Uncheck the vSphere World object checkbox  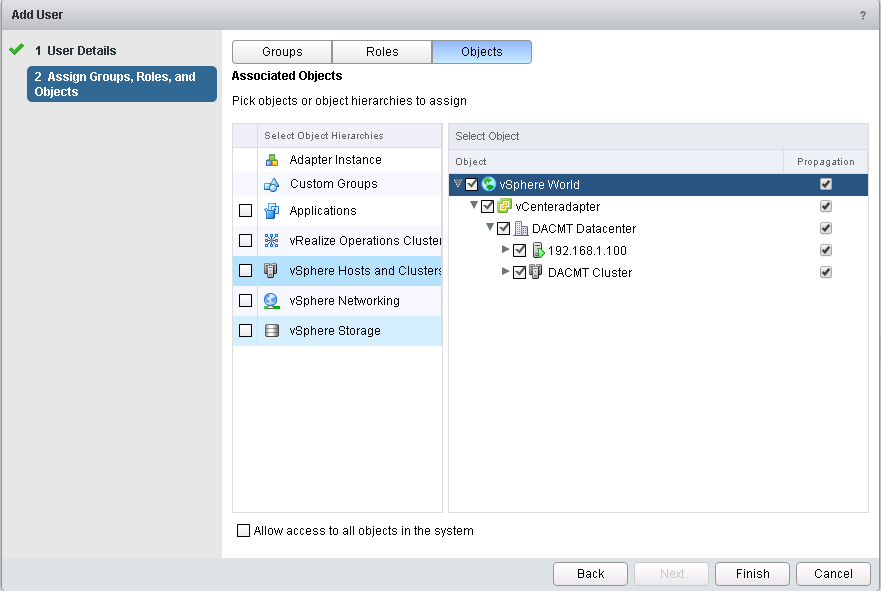click(471, 184)
